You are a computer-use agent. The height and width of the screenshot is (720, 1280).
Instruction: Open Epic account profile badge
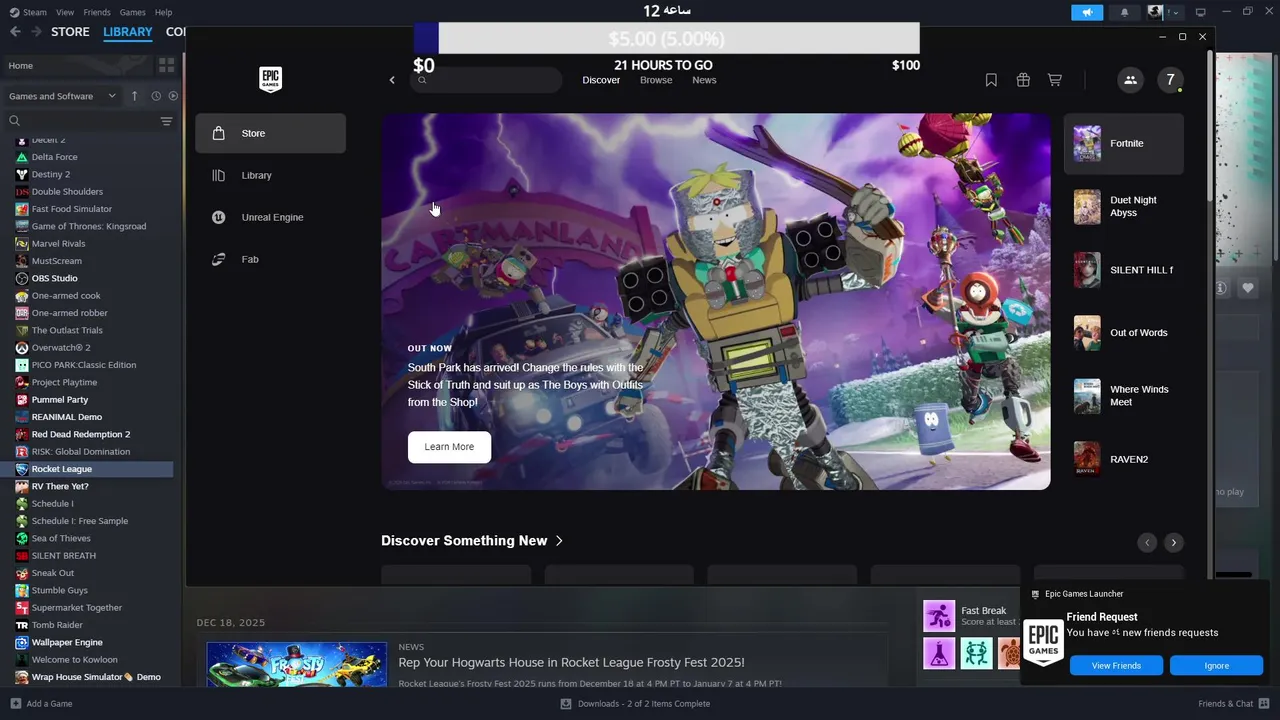[x=1171, y=80]
